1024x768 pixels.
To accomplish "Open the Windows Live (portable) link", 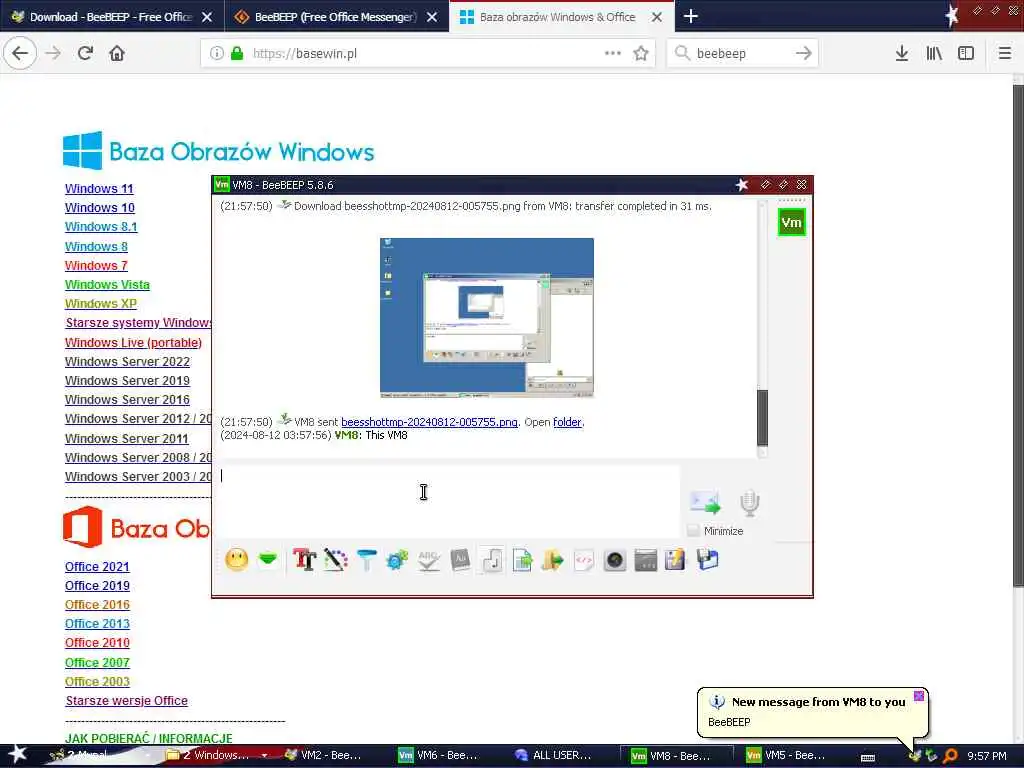I will coord(133,343).
